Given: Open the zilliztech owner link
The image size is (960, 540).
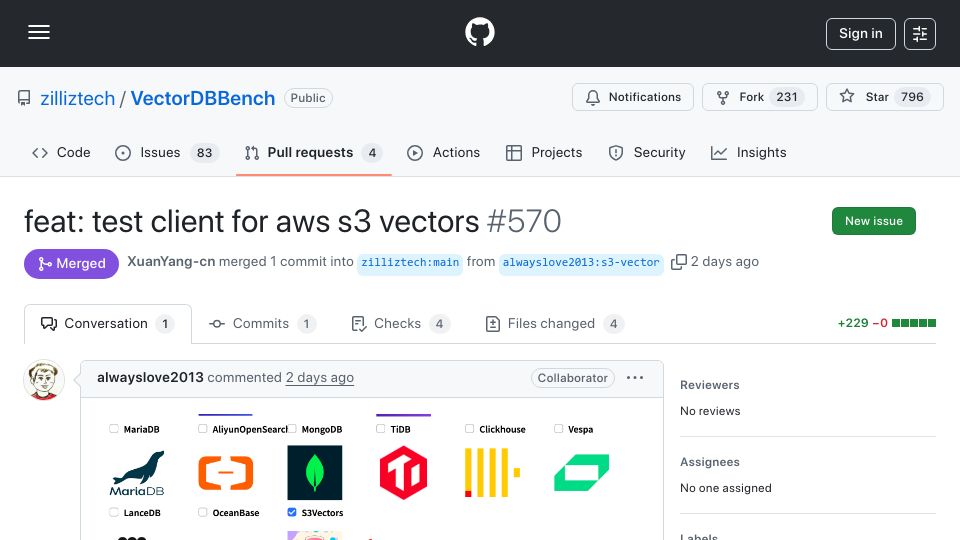Looking at the screenshot, I should coord(77,99).
